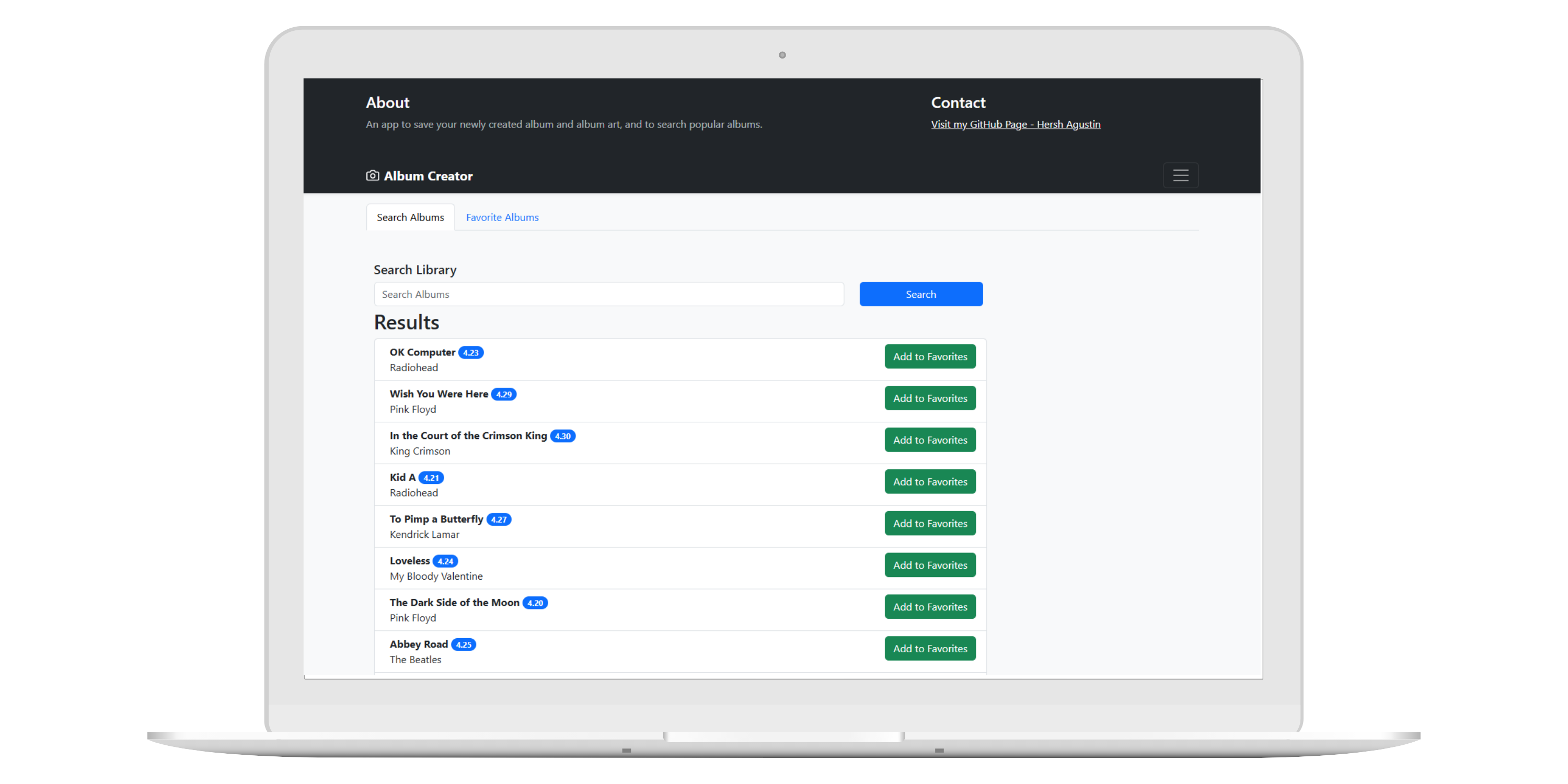Click the About description sentence about saving albums
Image resolution: width=1568 pixels, height=784 pixels.
pos(563,124)
